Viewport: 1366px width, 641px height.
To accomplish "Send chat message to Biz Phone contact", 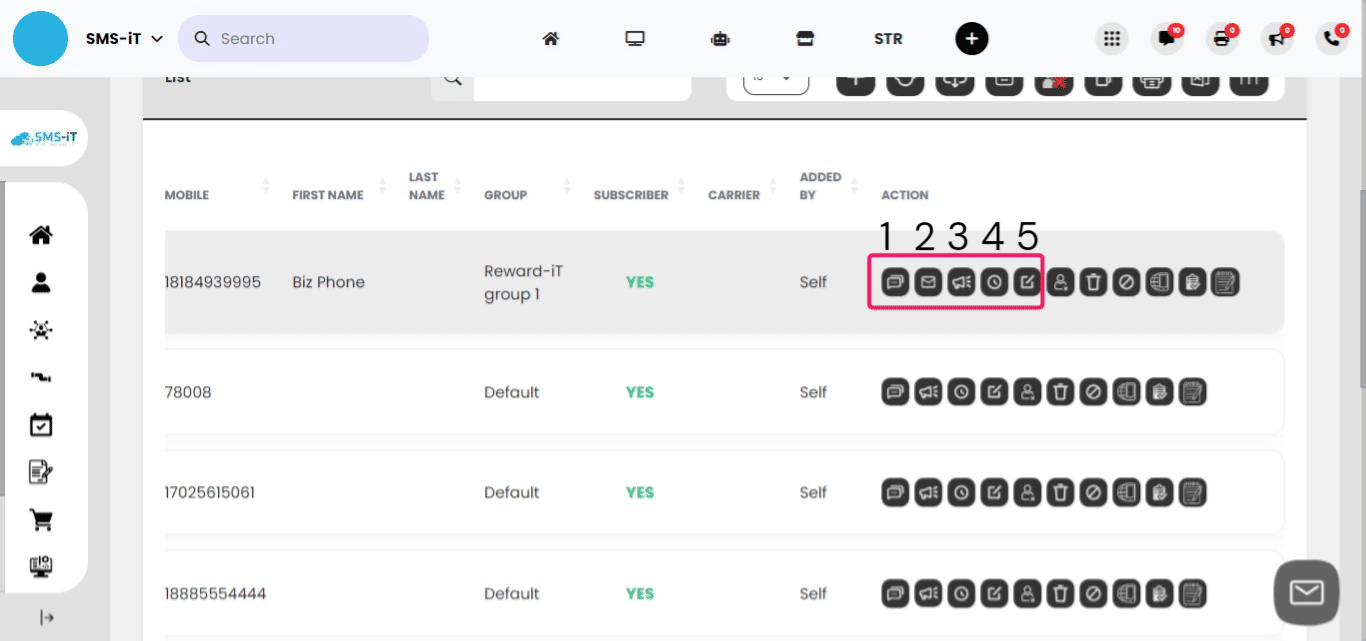I will tap(895, 283).
